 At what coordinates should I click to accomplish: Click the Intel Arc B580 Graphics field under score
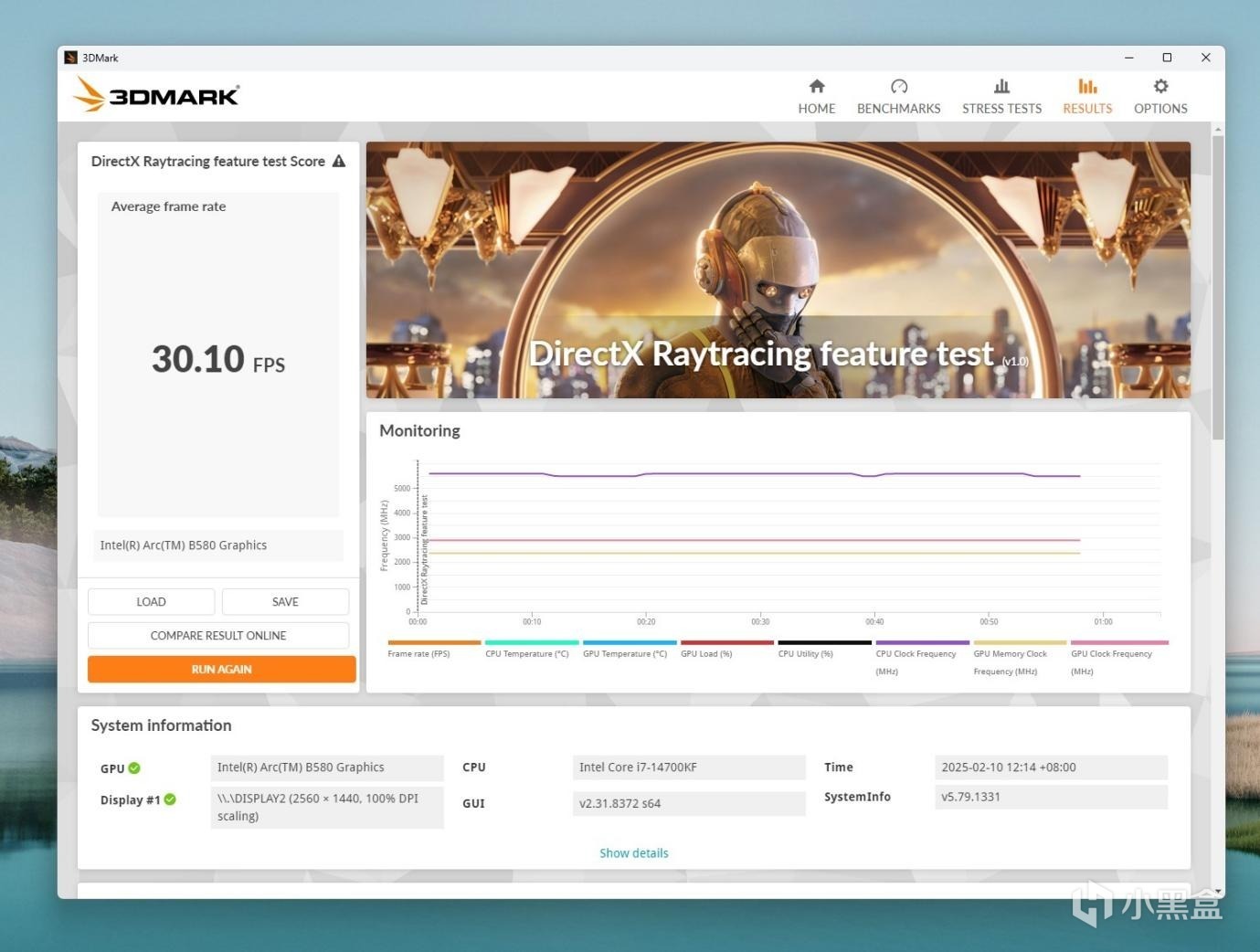coord(218,545)
